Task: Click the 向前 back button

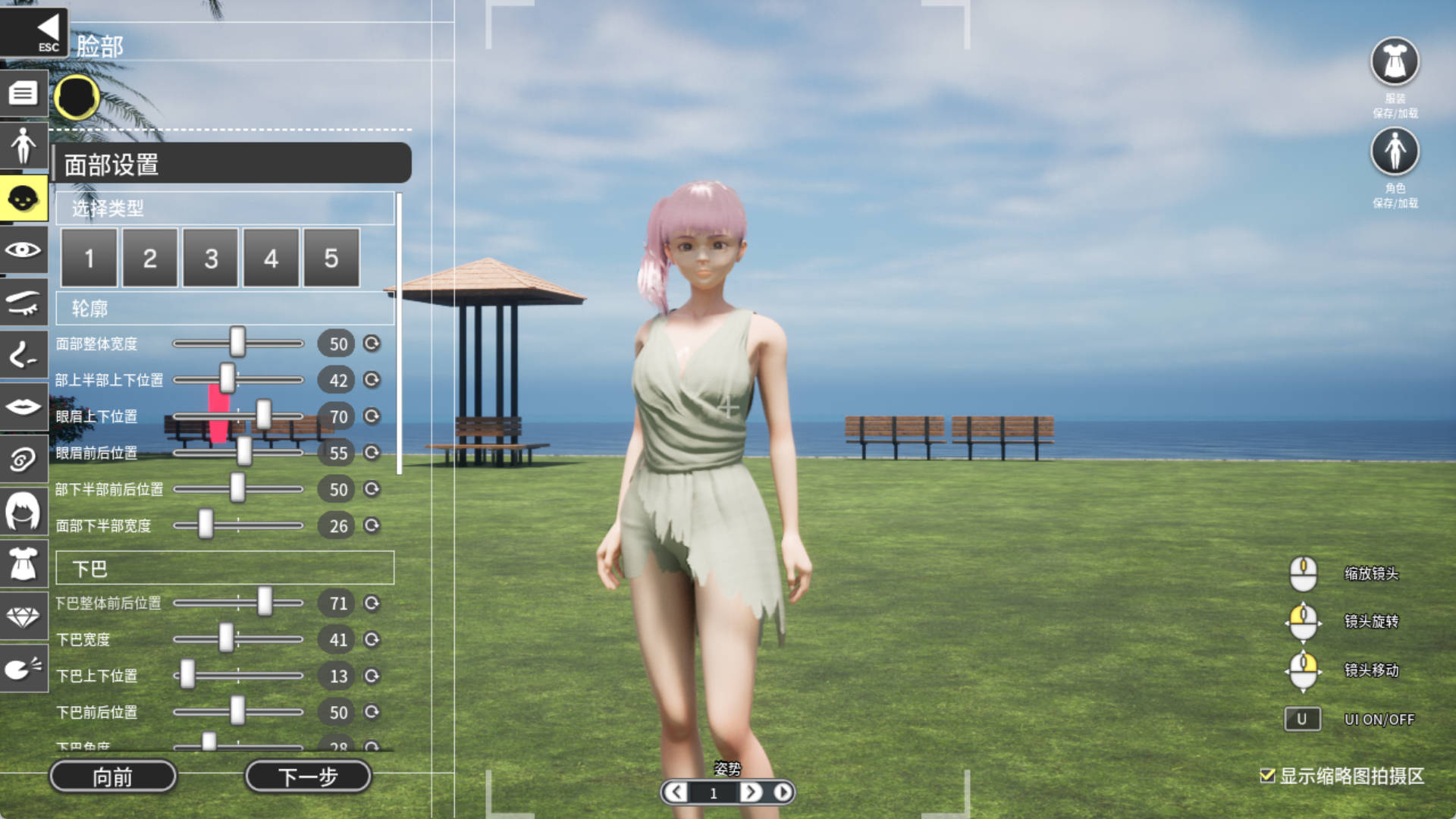Action: point(113,777)
